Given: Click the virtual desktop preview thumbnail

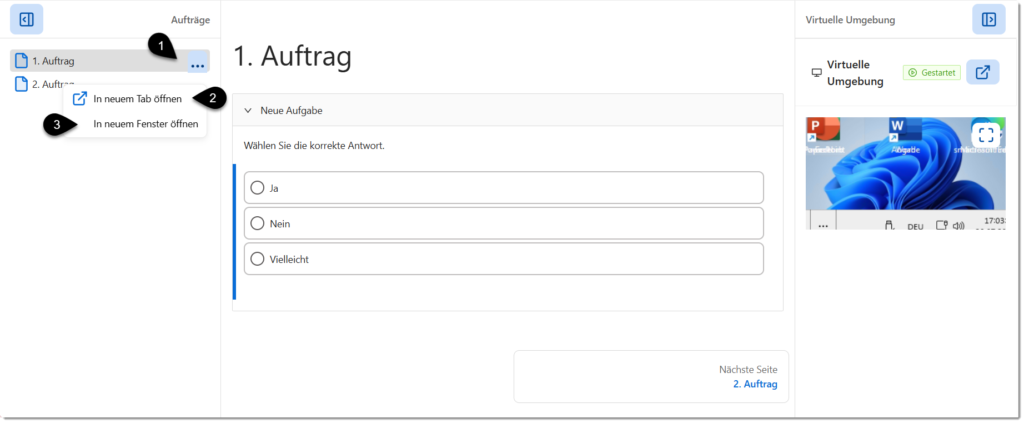Looking at the screenshot, I should [x=905, y=173].
